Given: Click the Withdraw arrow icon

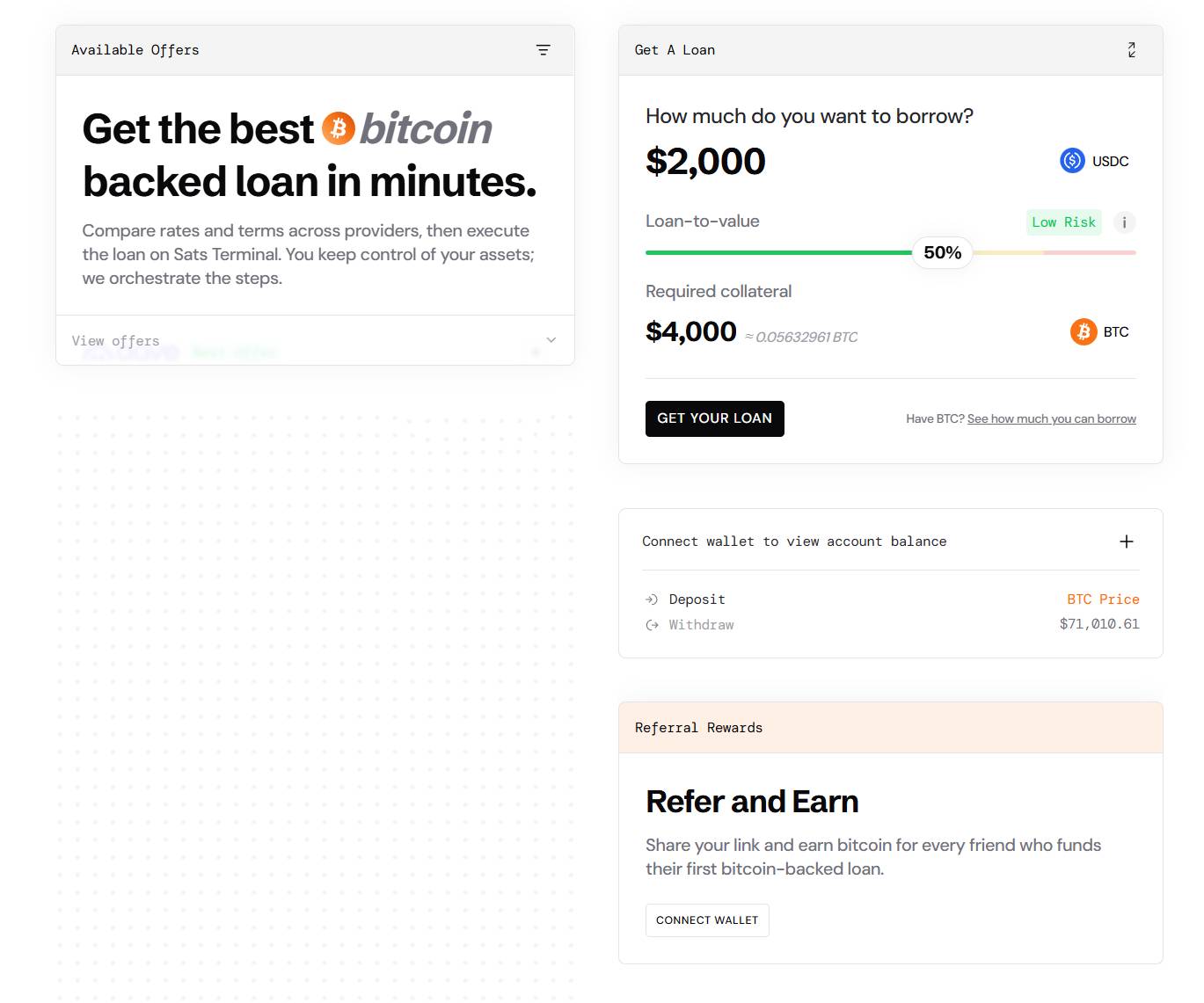Looking at the screenshot, I should click(652, 625).
